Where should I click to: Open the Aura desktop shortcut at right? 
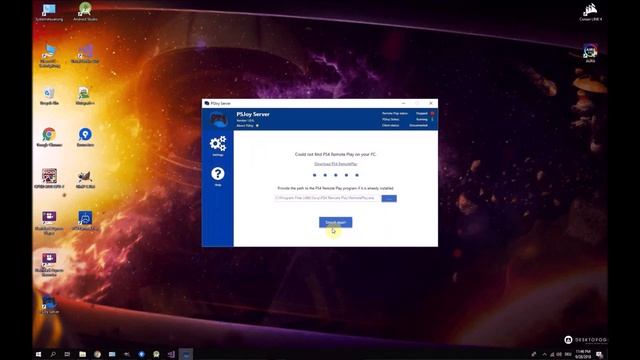(x=590, y=53)
